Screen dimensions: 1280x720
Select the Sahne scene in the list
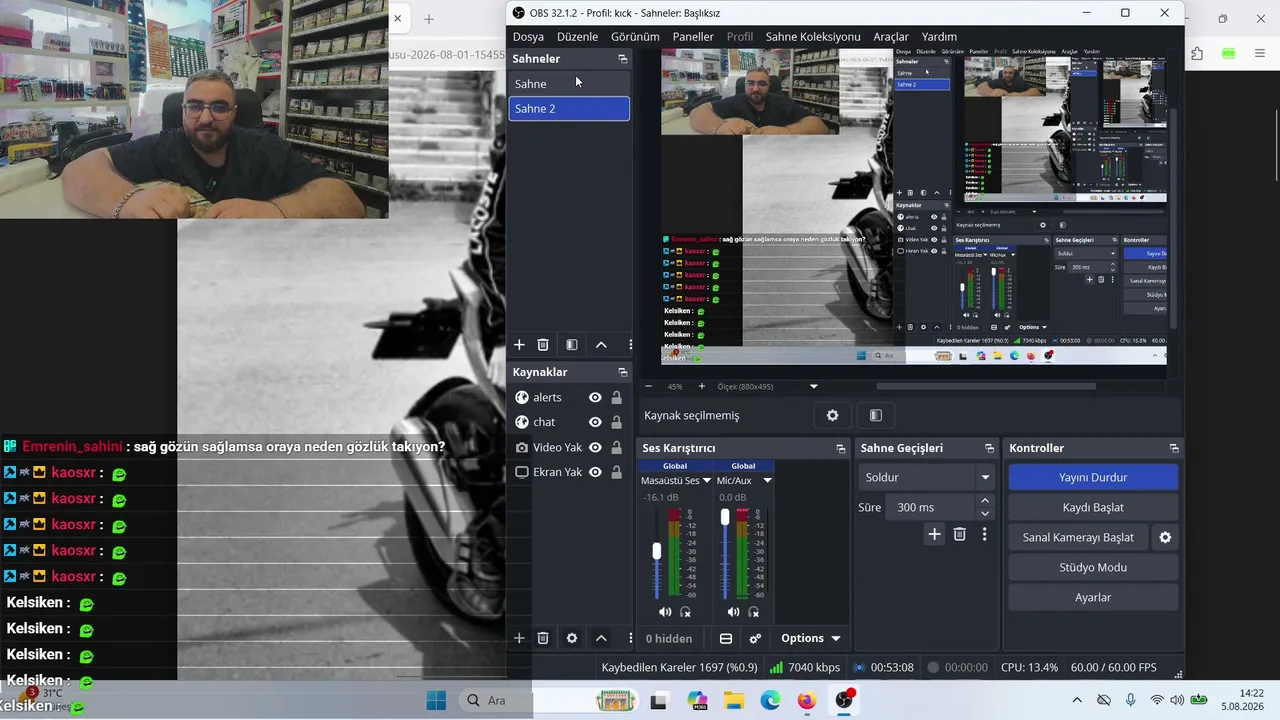click(569, 84)
